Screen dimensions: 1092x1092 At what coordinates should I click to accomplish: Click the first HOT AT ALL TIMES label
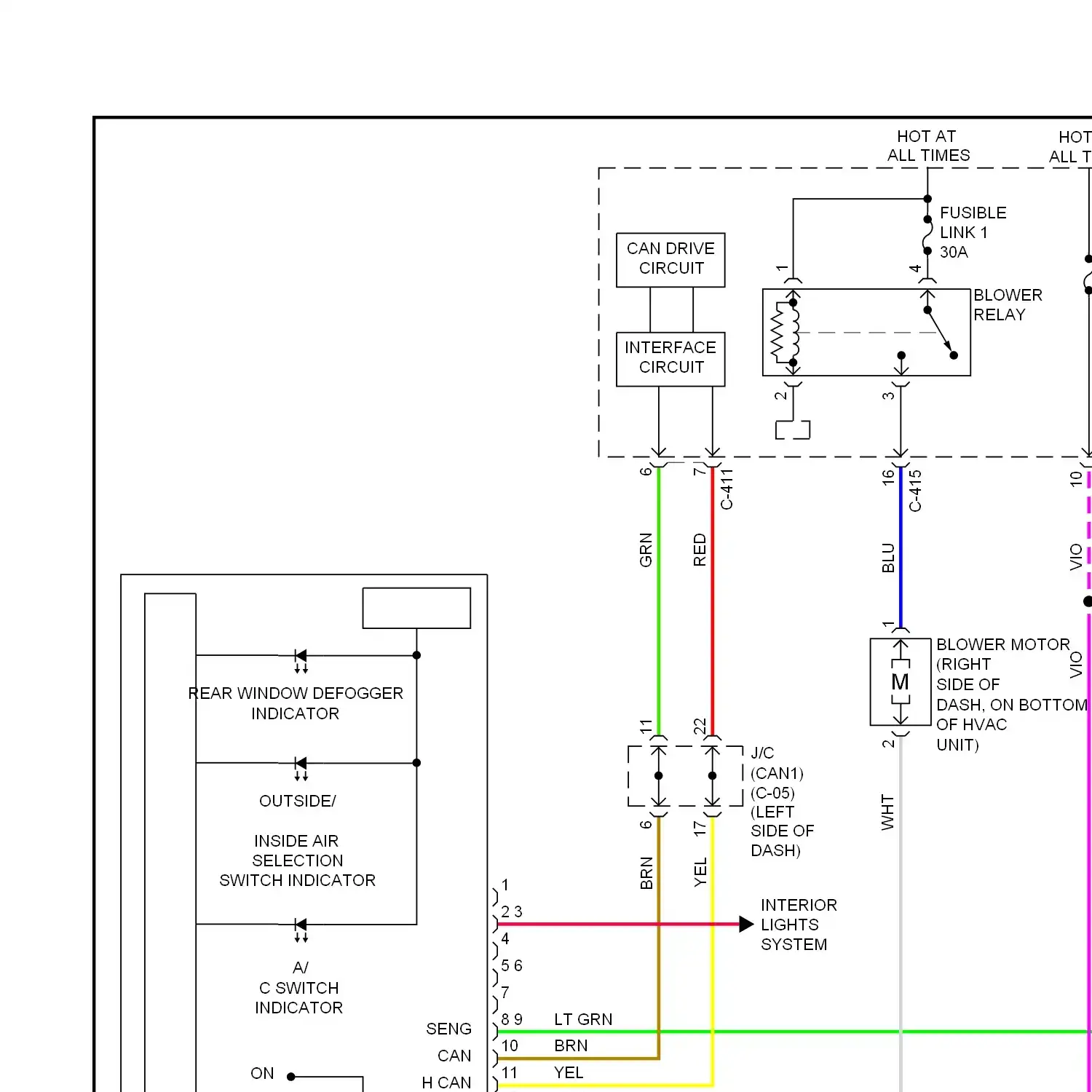[x=928, y=146]
